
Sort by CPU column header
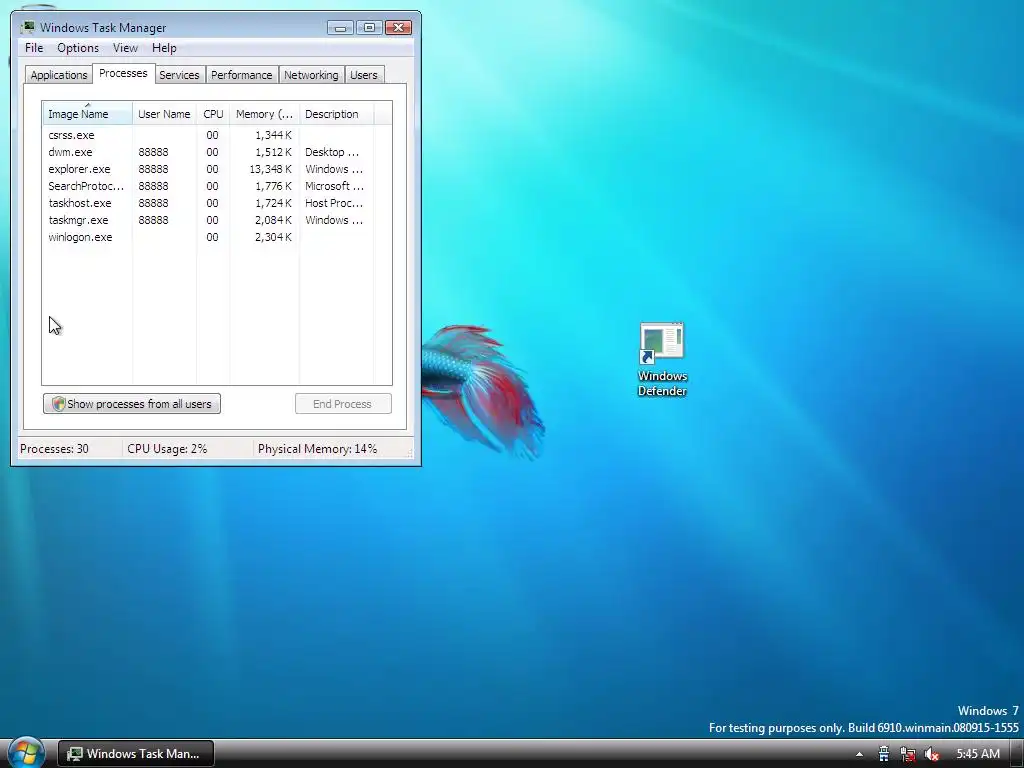[213, 114]
